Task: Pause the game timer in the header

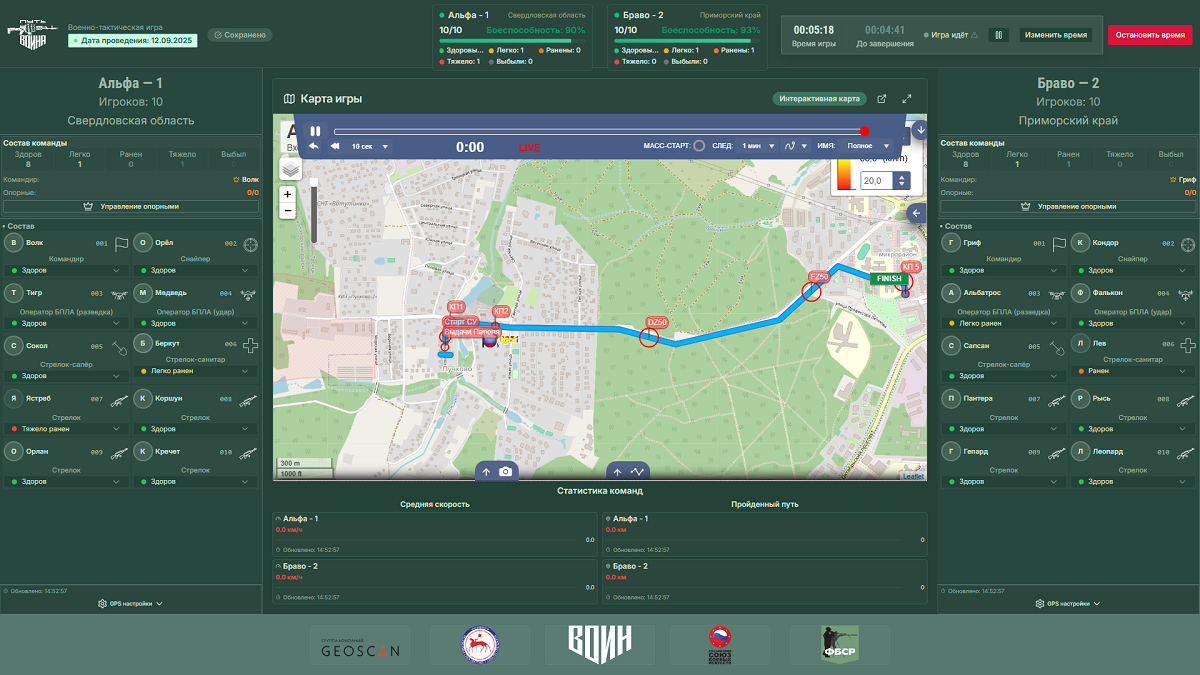Action: point(997,35)
